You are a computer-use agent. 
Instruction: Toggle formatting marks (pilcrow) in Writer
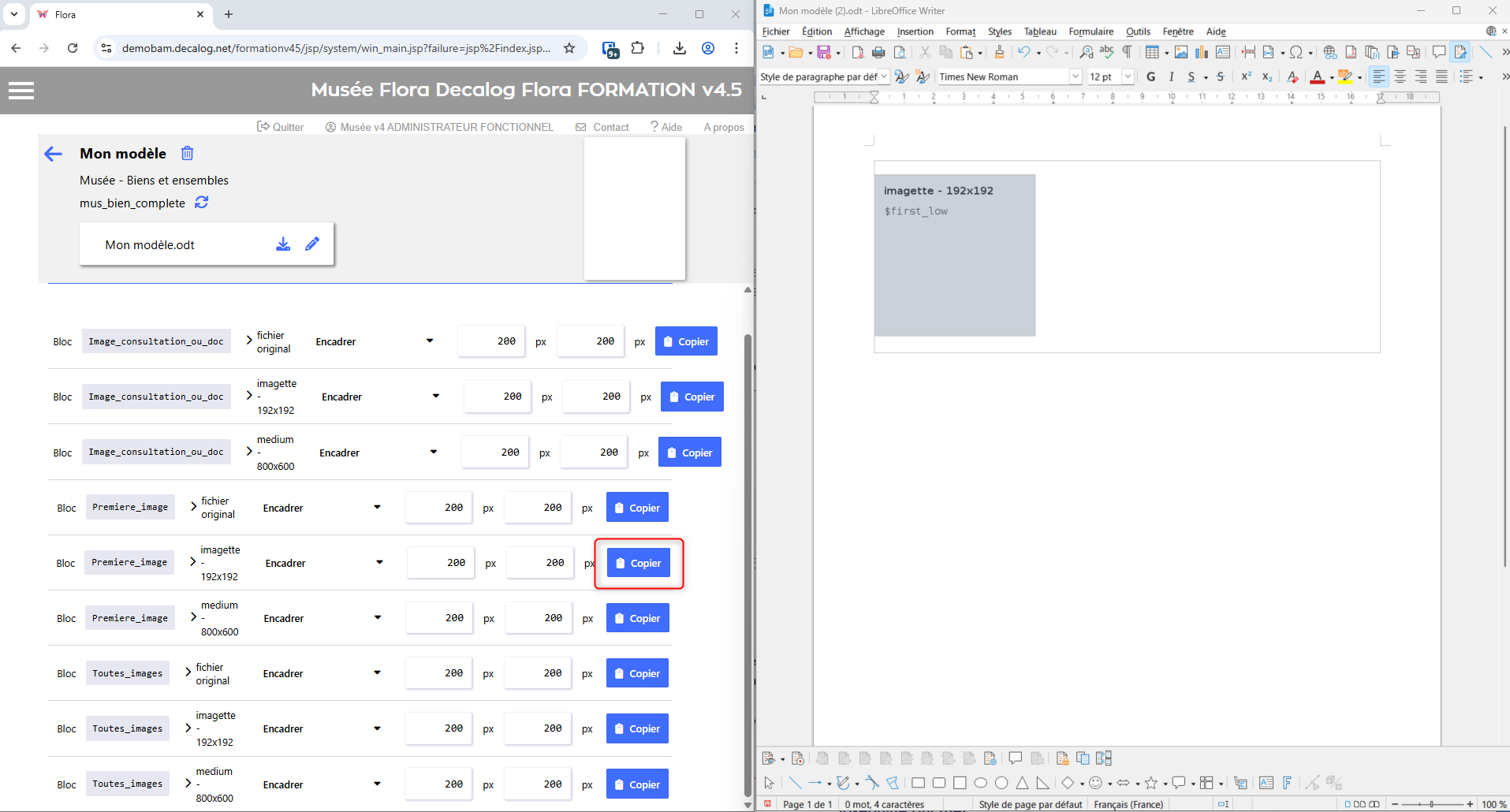pos(1128,53)
